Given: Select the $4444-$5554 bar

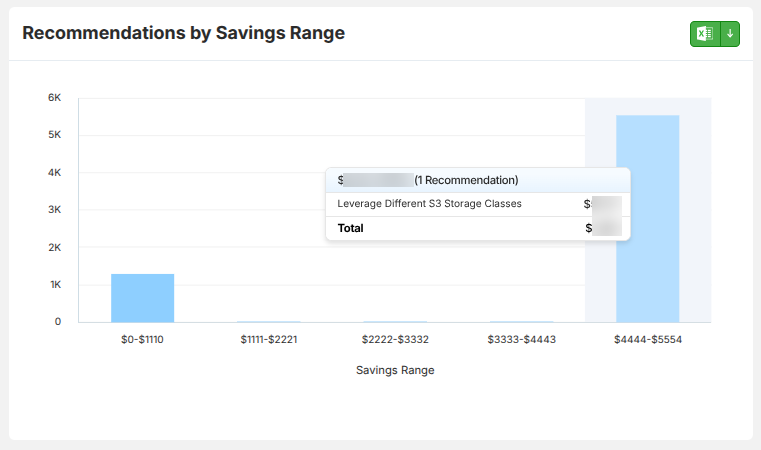Looking at the screenshot, I should [647, 218].
